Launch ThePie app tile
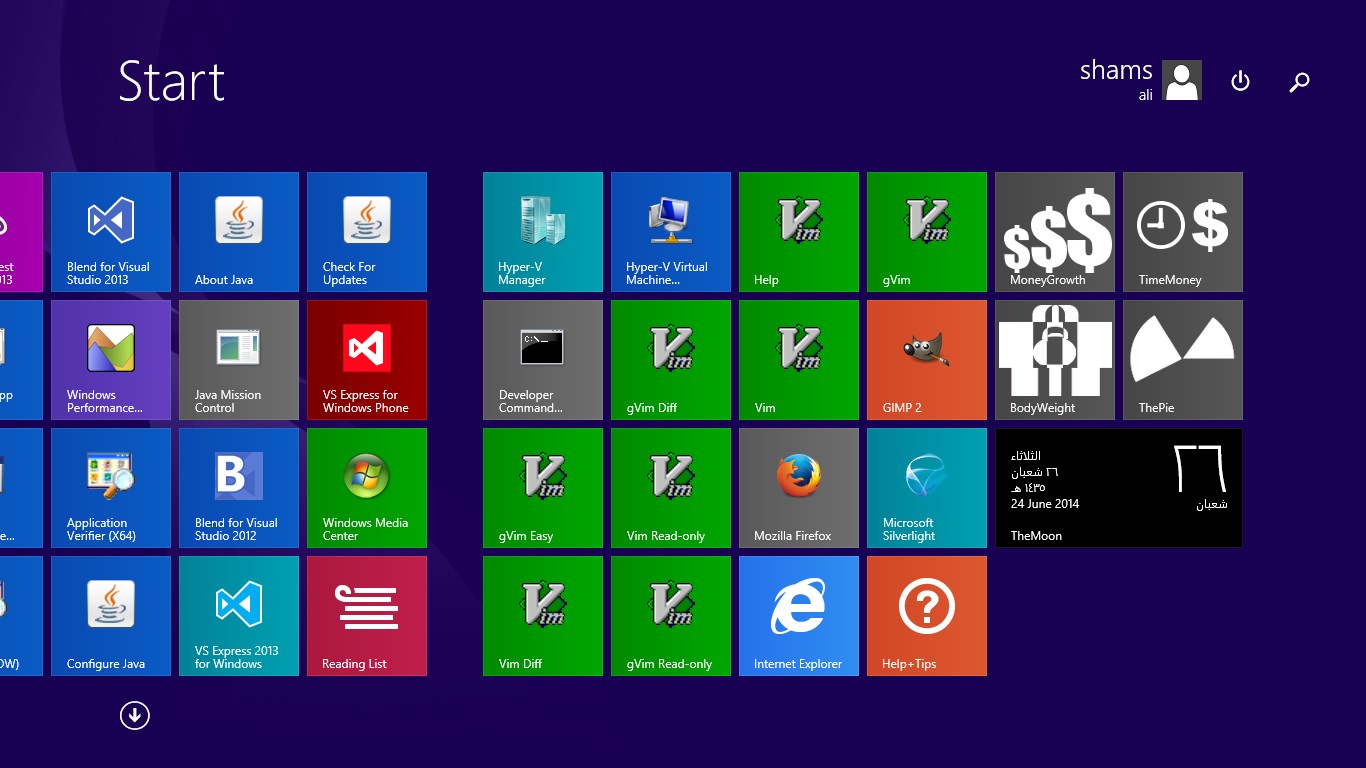Screen dimensions: 1366x768 1183,360
